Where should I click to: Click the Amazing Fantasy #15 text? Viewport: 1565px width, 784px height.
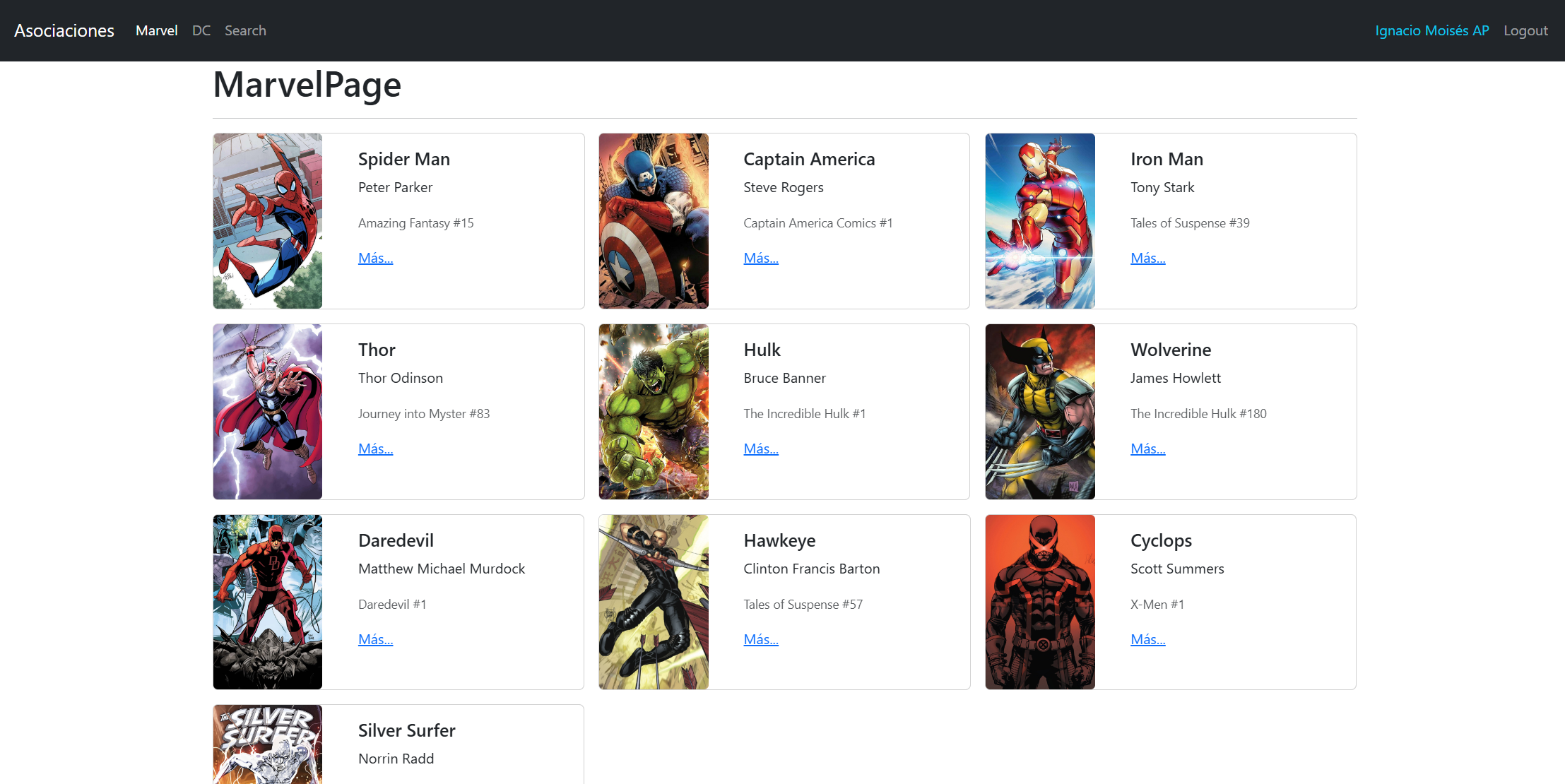tap(415, 223)
